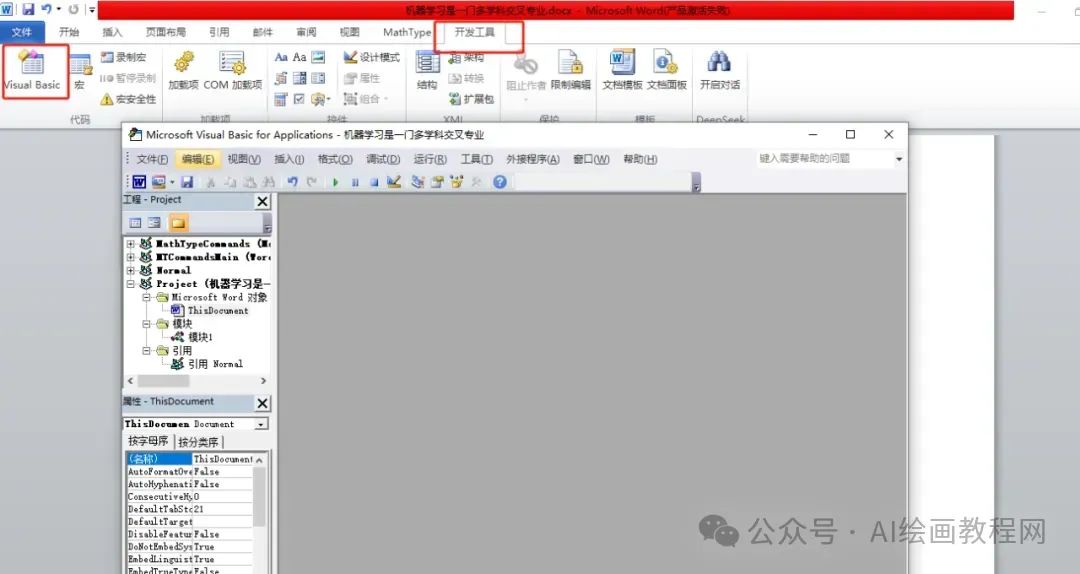Click the undo arrow in the VBA toolbar
The width and height of the screenshot is (1080, 574).
(x=293, y=182)
